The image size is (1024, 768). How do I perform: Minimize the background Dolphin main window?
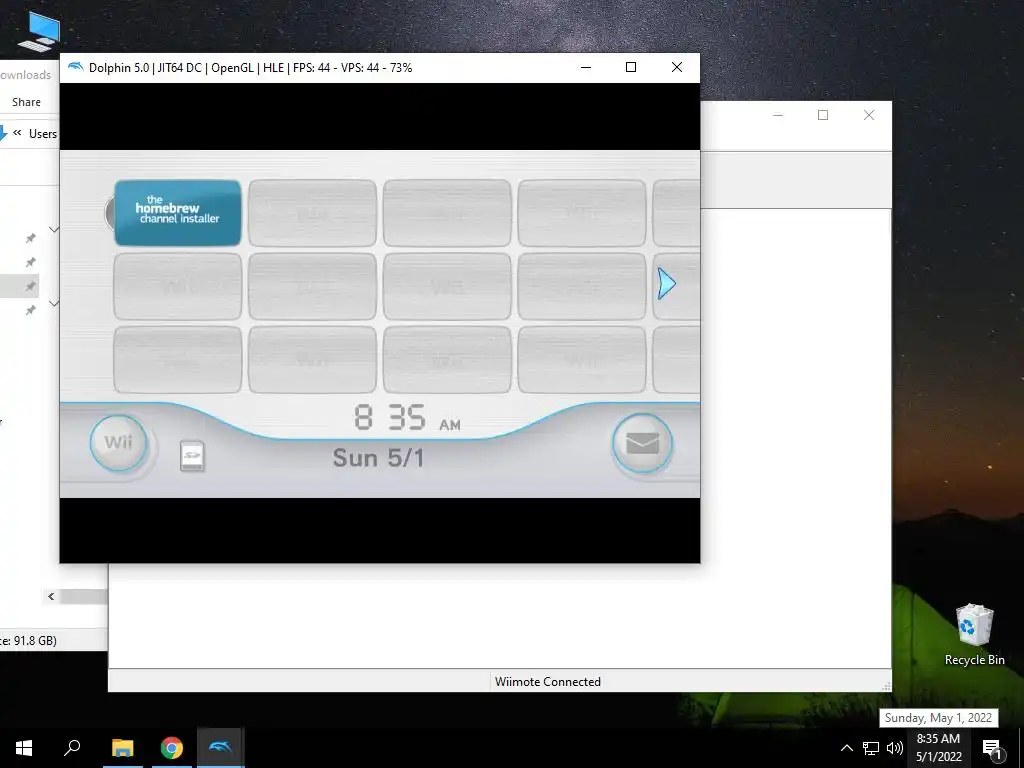(x=778, y=115)
